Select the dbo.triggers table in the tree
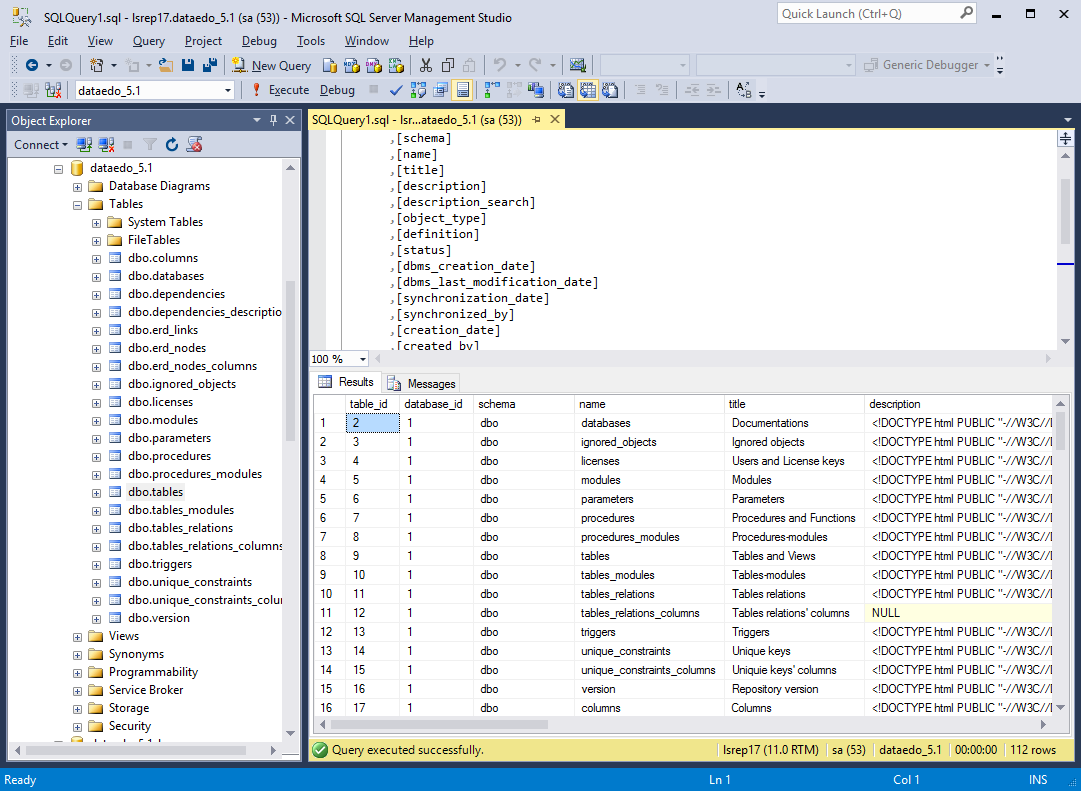The height and width of the screenshot is (791, 1081). pos(160,564)
